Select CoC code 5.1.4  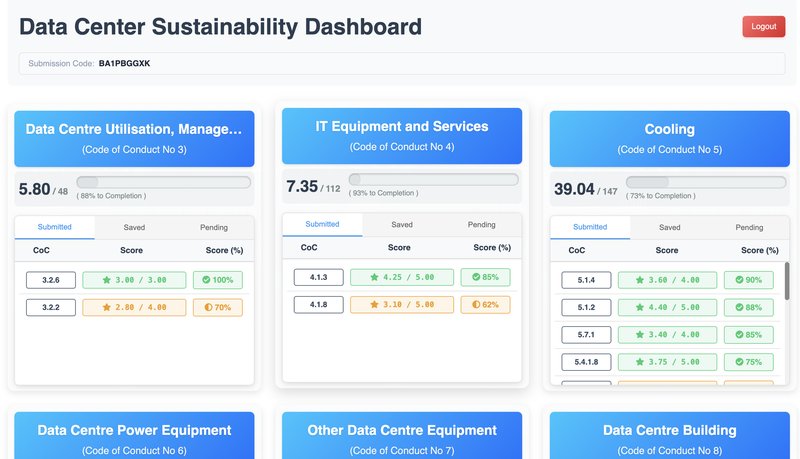[x=587, y=280]
